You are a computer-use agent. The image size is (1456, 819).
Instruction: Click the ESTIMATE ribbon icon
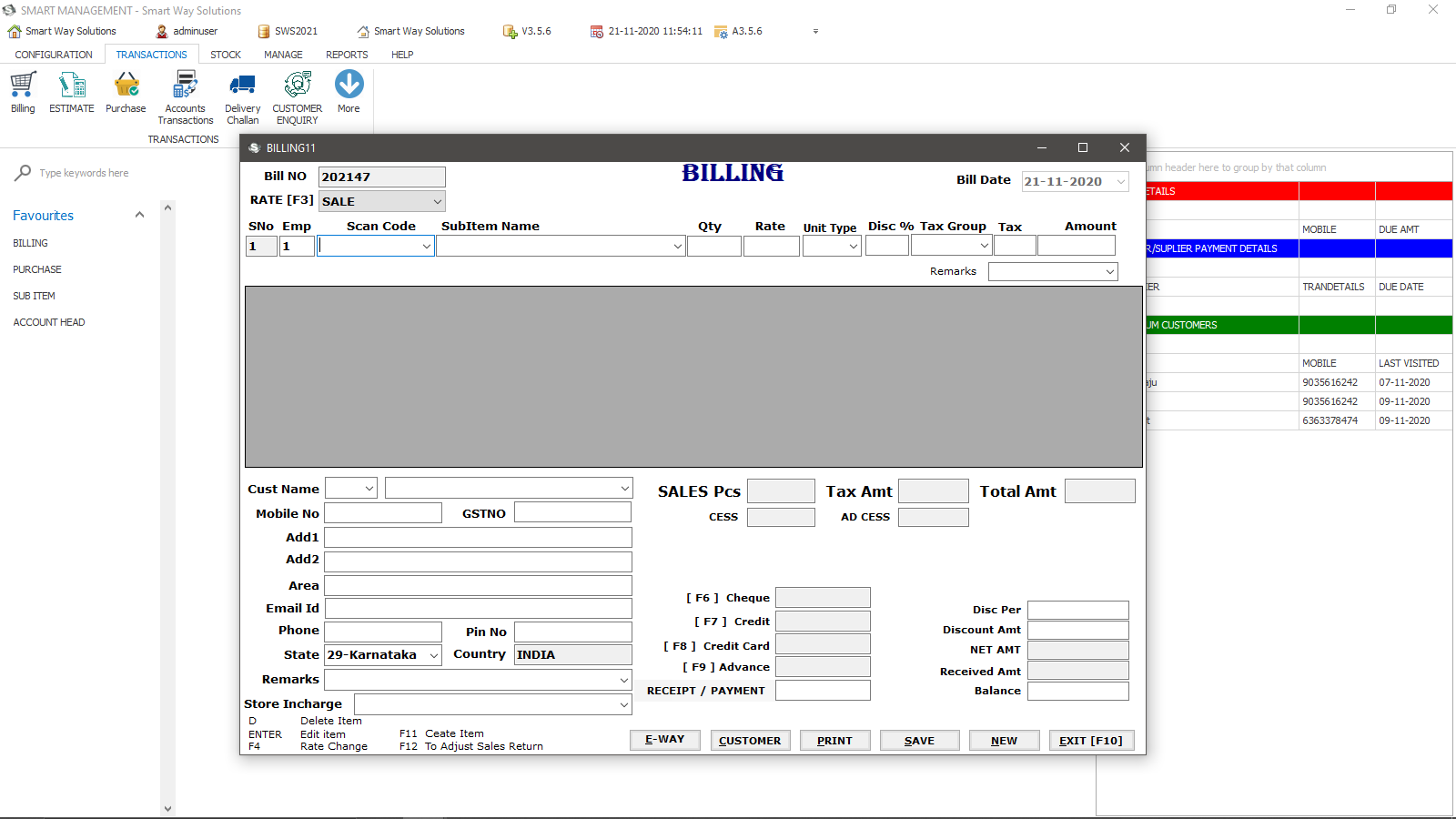72,86
